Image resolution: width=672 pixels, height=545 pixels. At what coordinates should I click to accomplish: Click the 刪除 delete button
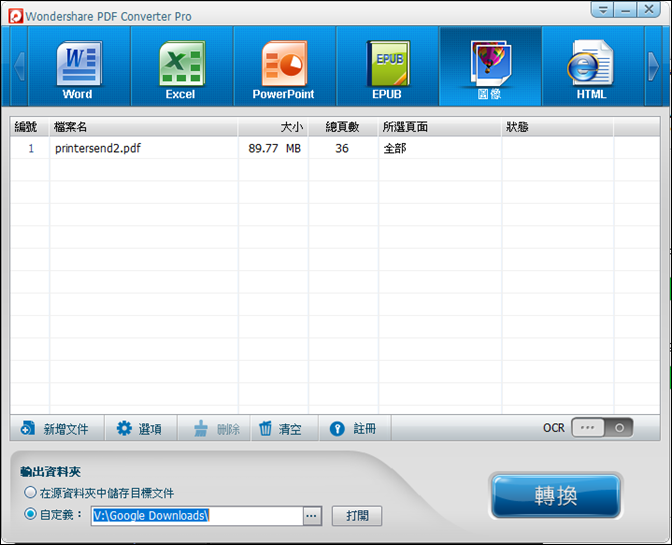(214, 428)
